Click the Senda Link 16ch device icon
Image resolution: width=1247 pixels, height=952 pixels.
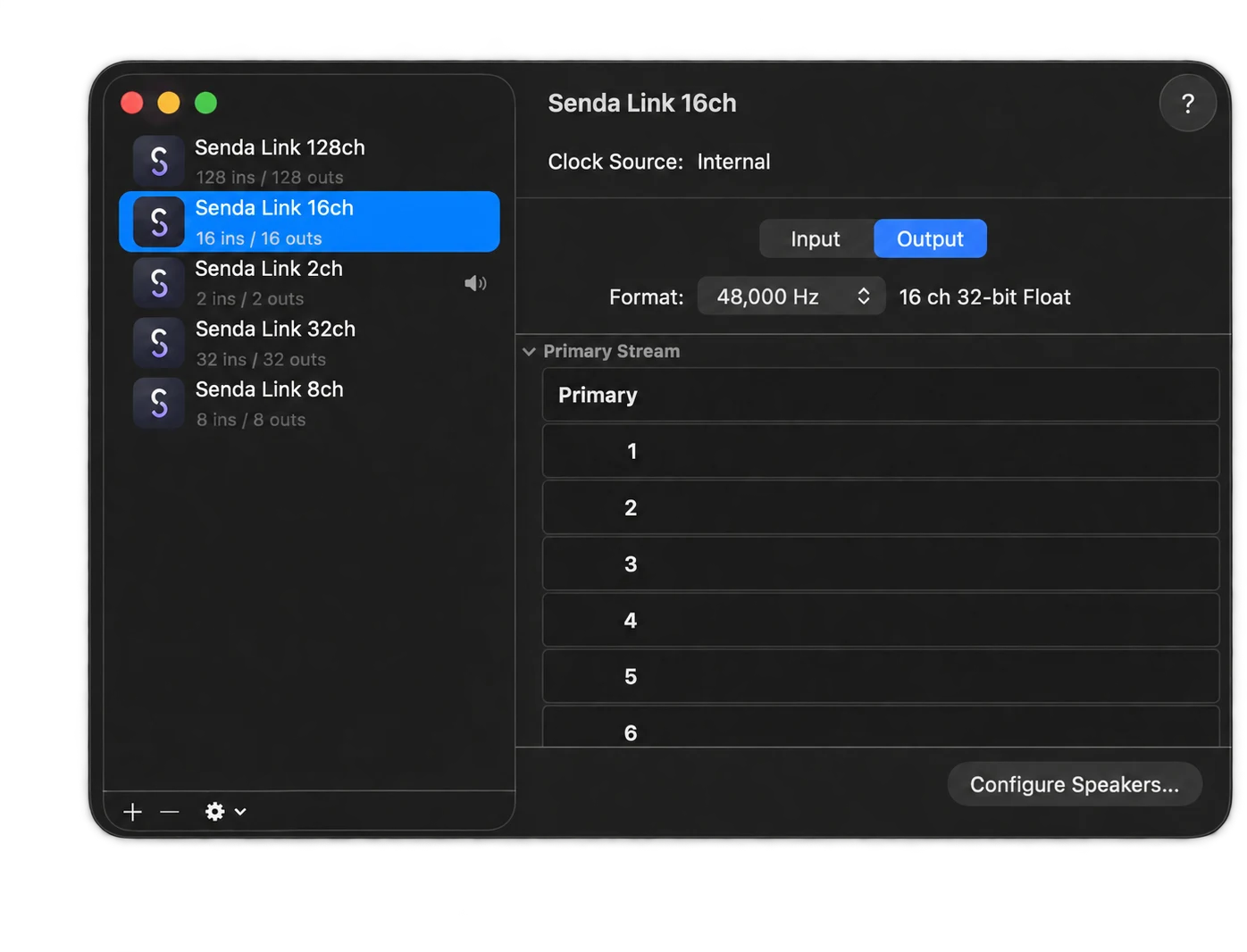click(159, 221)
